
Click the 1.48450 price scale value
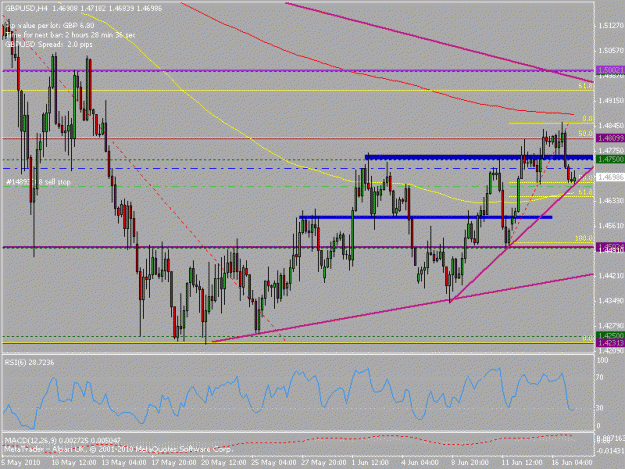pos(611,126)
